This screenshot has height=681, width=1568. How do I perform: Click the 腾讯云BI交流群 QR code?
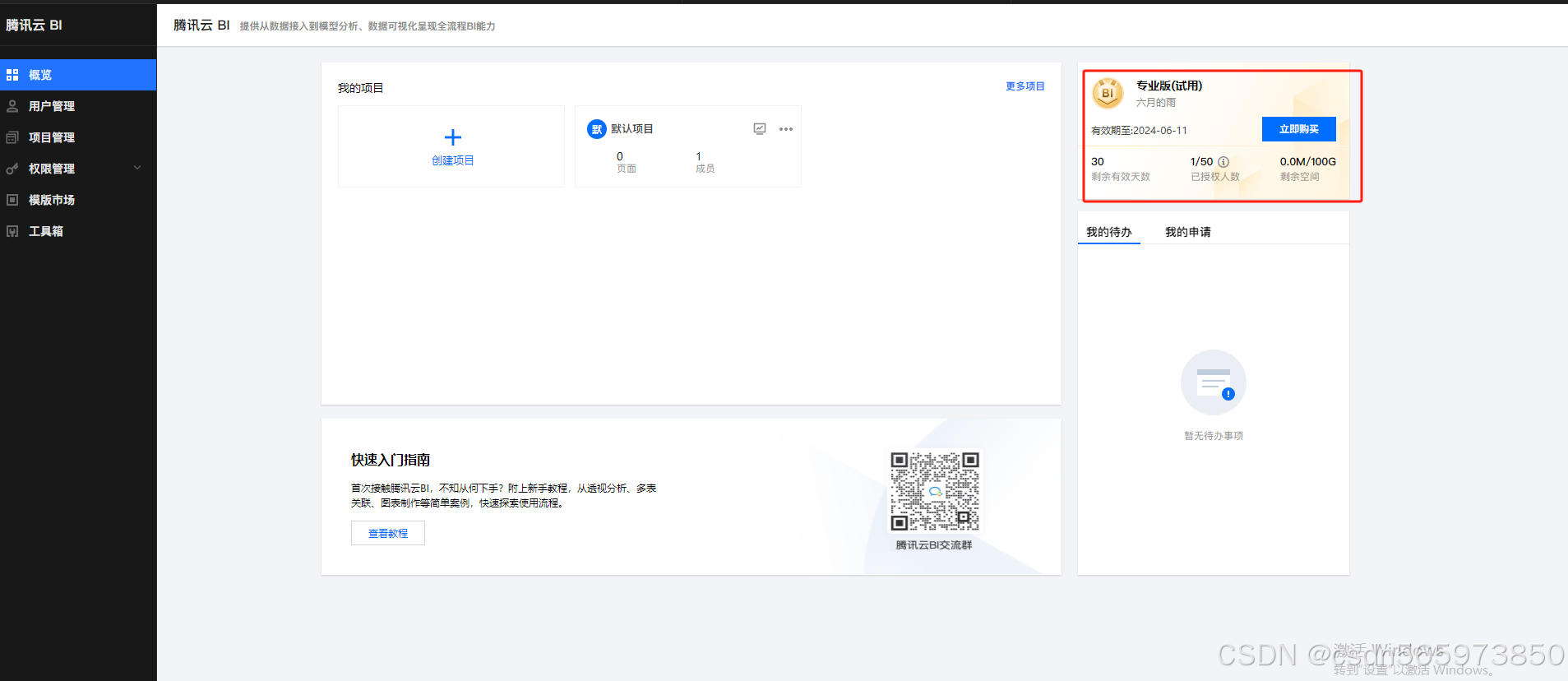(935, 491)
